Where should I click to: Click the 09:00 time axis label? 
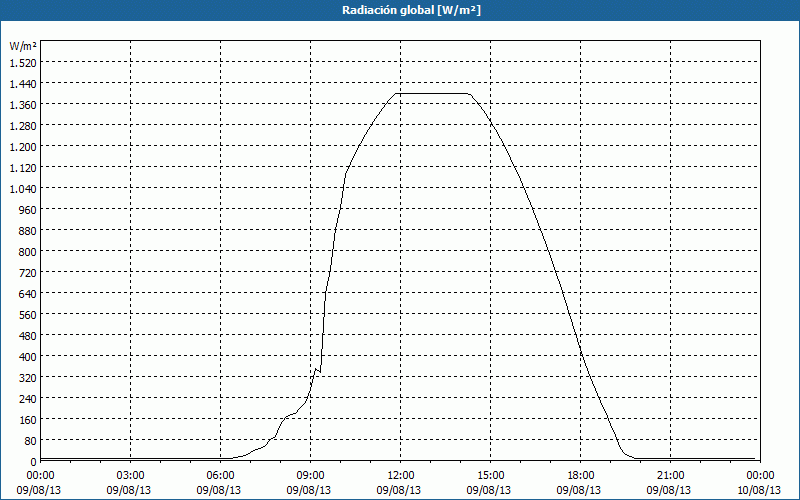point(310,476)
